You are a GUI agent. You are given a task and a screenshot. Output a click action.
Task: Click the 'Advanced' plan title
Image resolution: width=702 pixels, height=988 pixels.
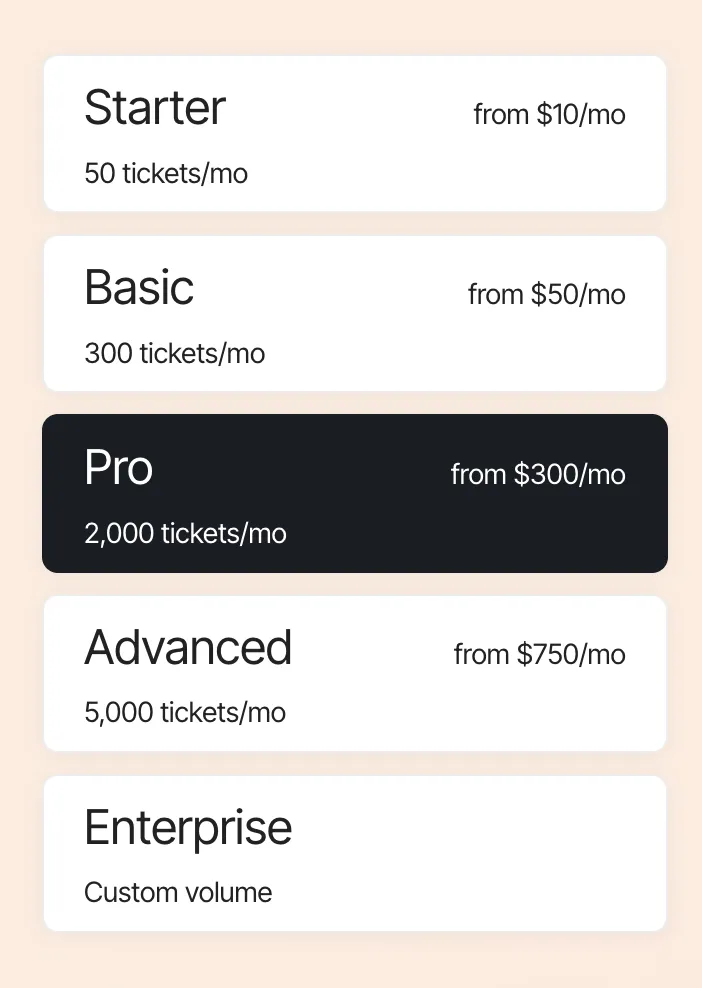188,648
